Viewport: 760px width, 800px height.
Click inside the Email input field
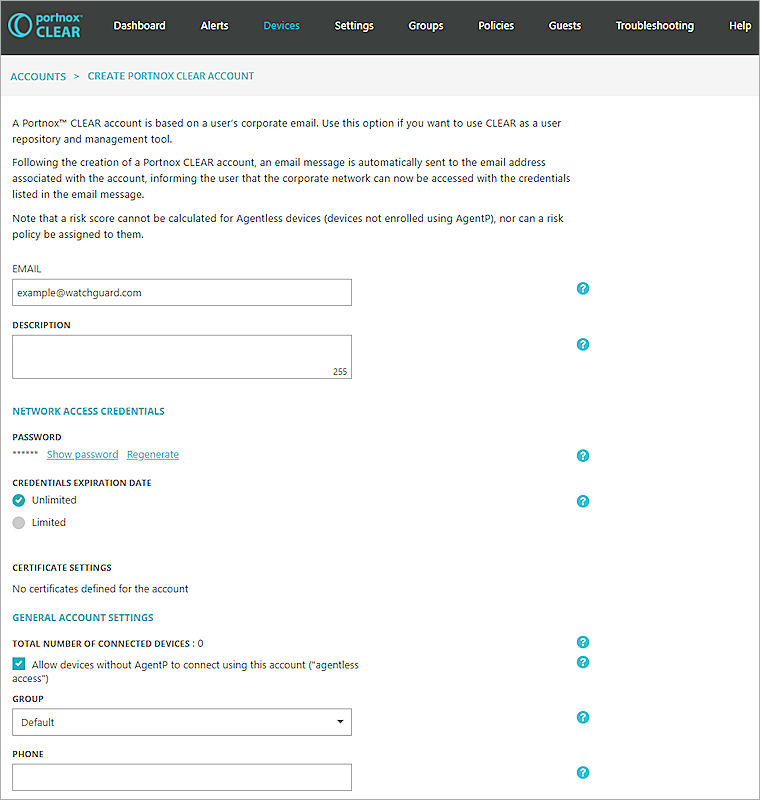[x=182, y=292]
